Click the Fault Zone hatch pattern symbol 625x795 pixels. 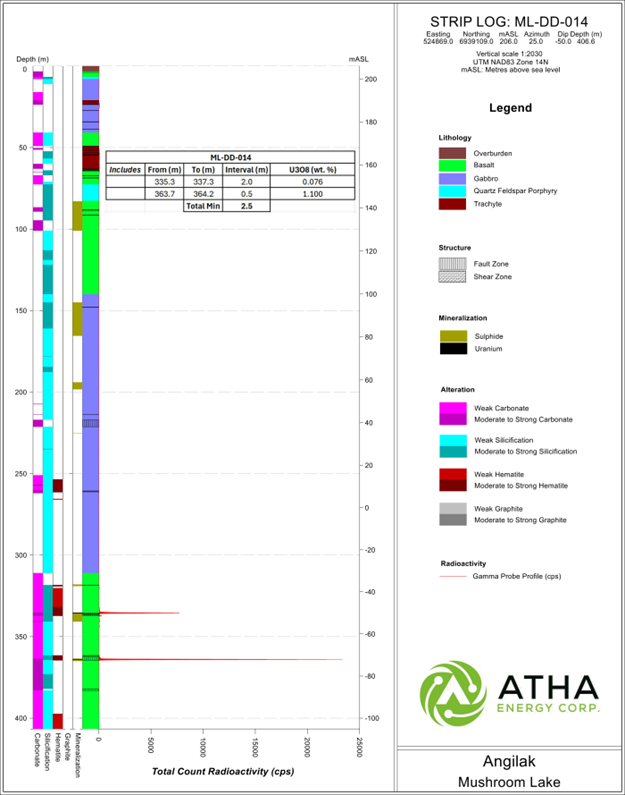[x=452, y=263]
